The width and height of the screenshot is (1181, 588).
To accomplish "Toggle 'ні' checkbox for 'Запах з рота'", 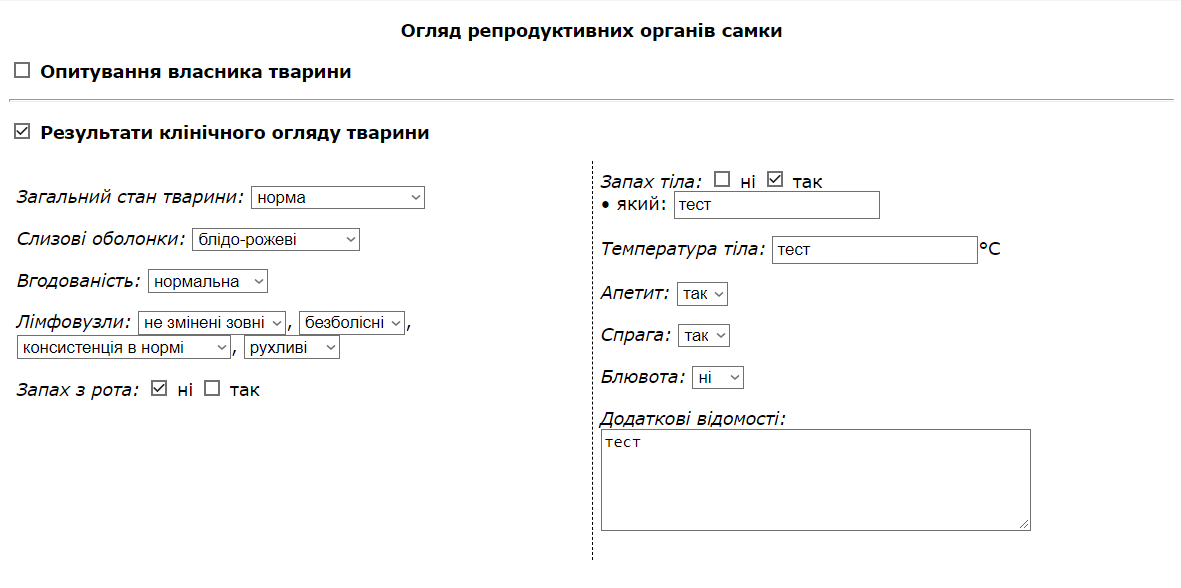I will pyautogui.click(x=158, y=388).
